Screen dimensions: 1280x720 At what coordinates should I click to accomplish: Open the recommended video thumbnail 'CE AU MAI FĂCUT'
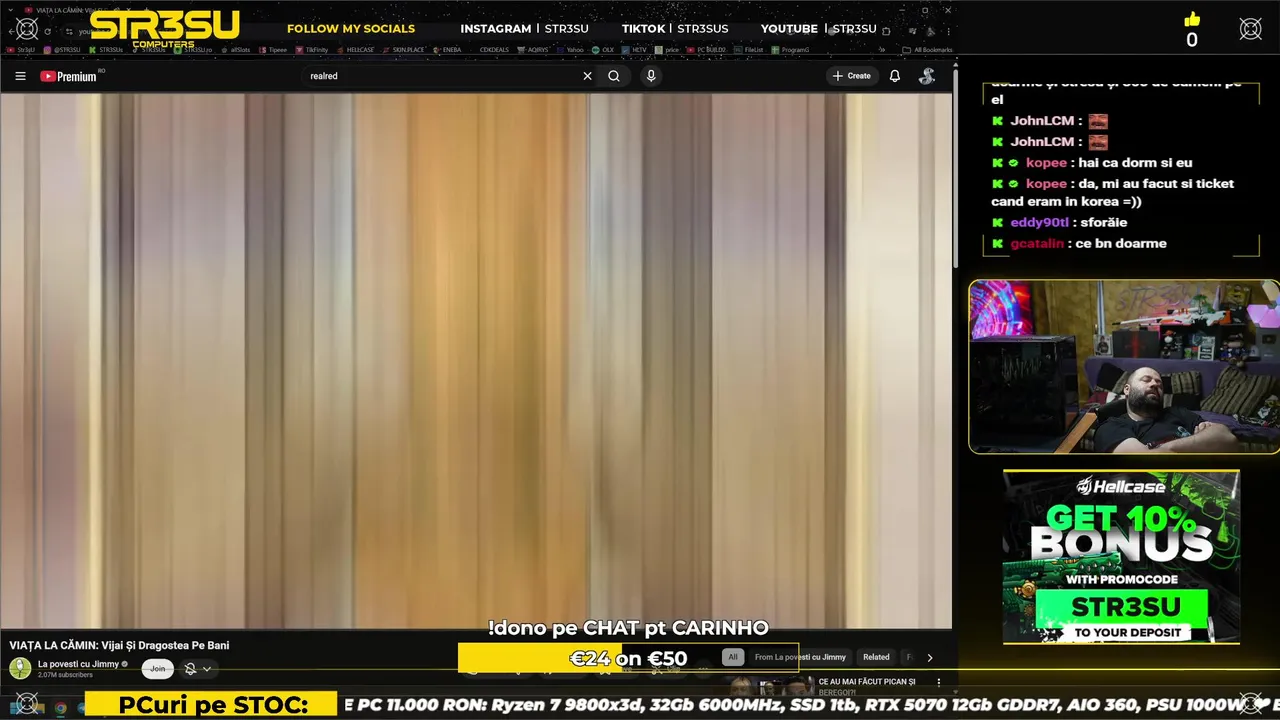click(x=770, y=686)
